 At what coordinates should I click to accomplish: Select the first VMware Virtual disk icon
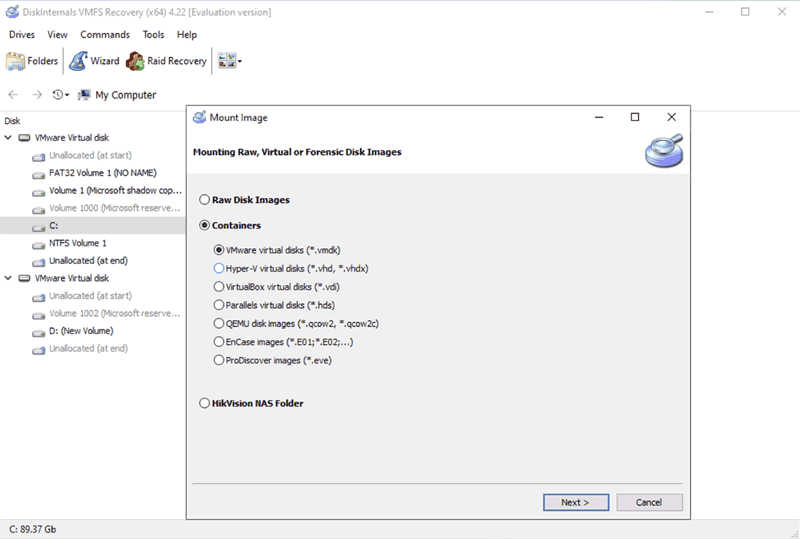[24, 138]
